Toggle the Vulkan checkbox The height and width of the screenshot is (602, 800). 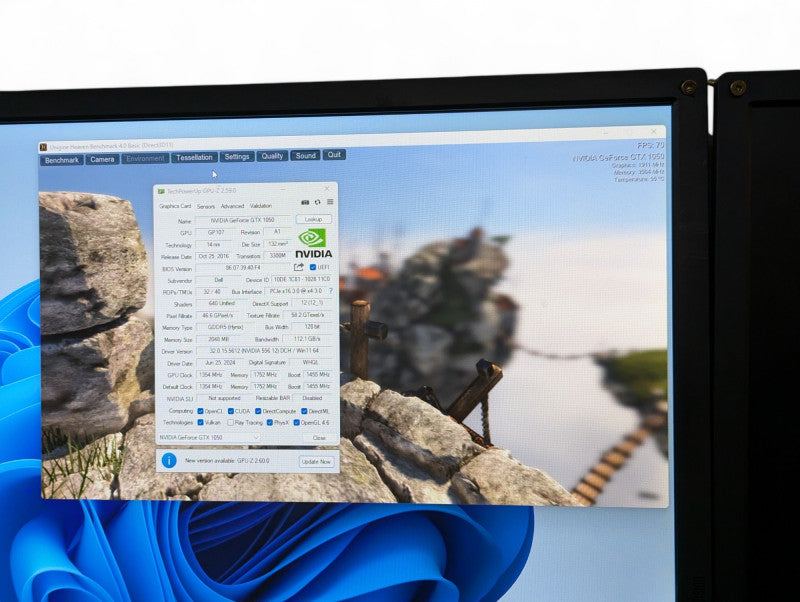[x=201, y=422]
